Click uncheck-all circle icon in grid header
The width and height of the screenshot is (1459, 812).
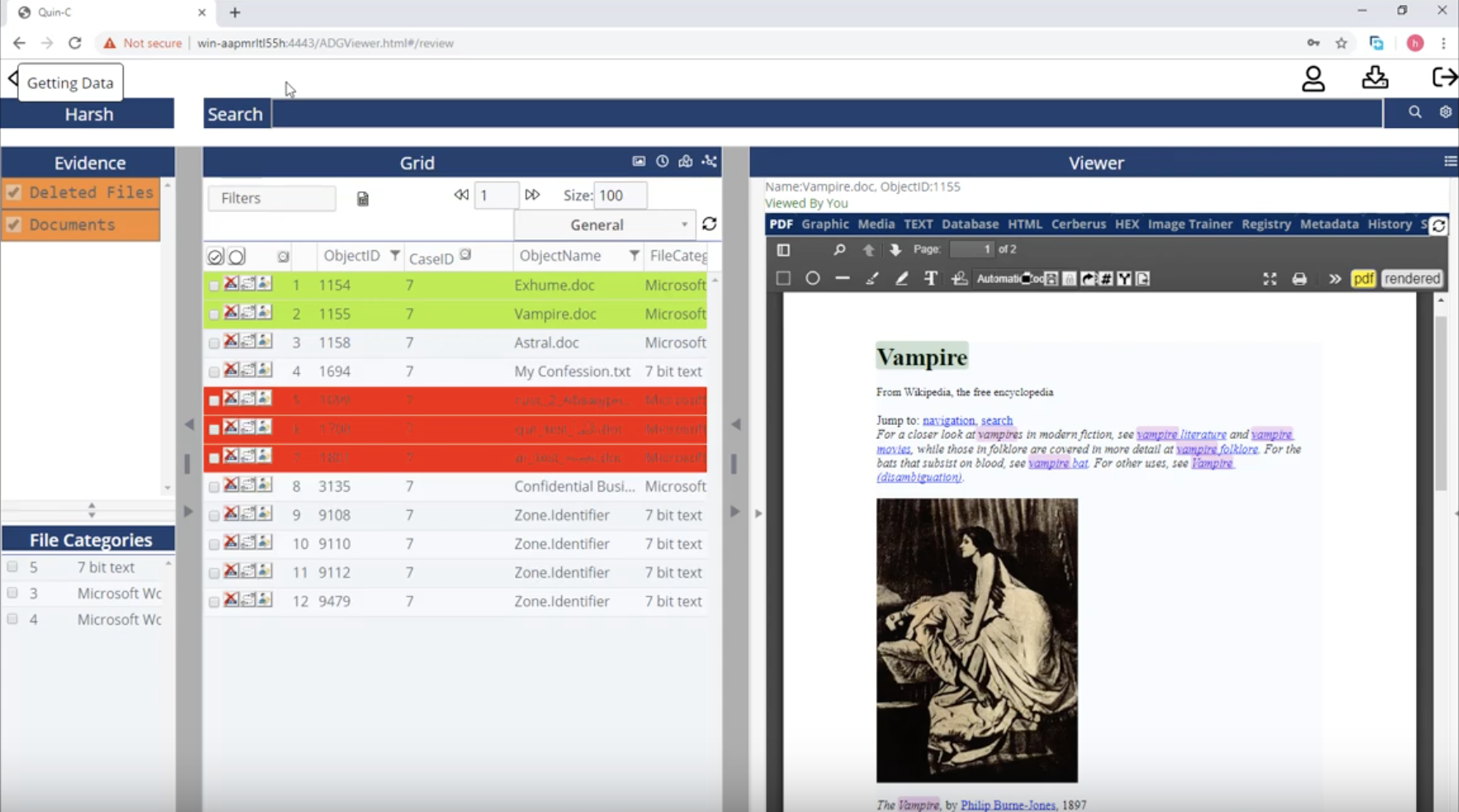[237, 257]
